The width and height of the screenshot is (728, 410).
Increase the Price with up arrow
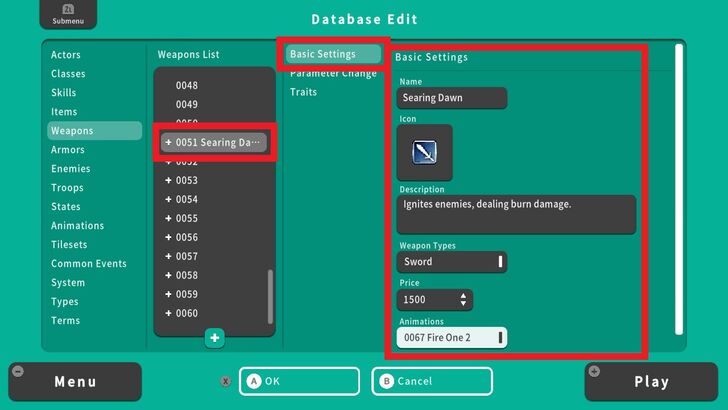463,295
